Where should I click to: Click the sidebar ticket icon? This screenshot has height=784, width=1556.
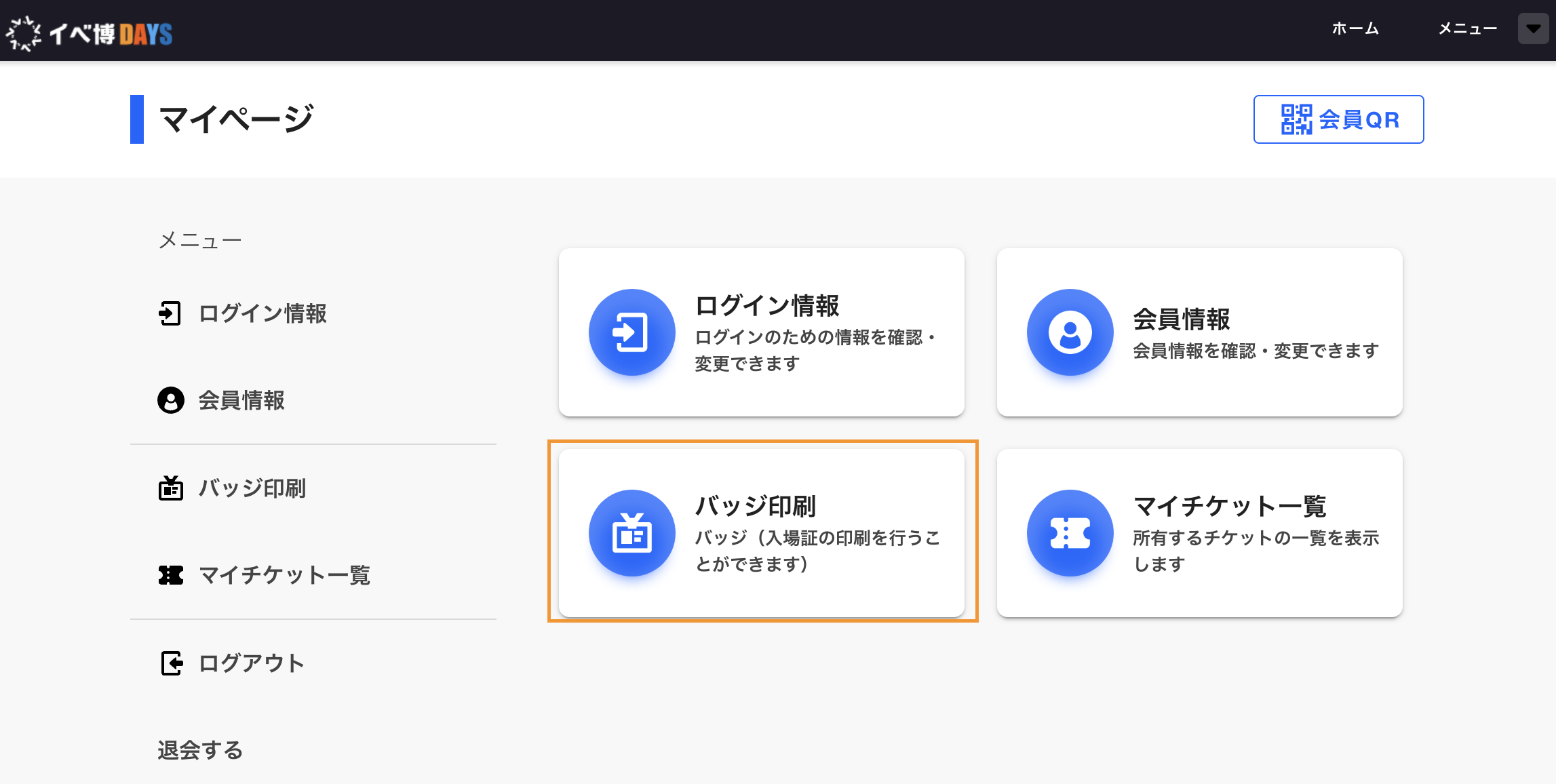pos(171,575)
